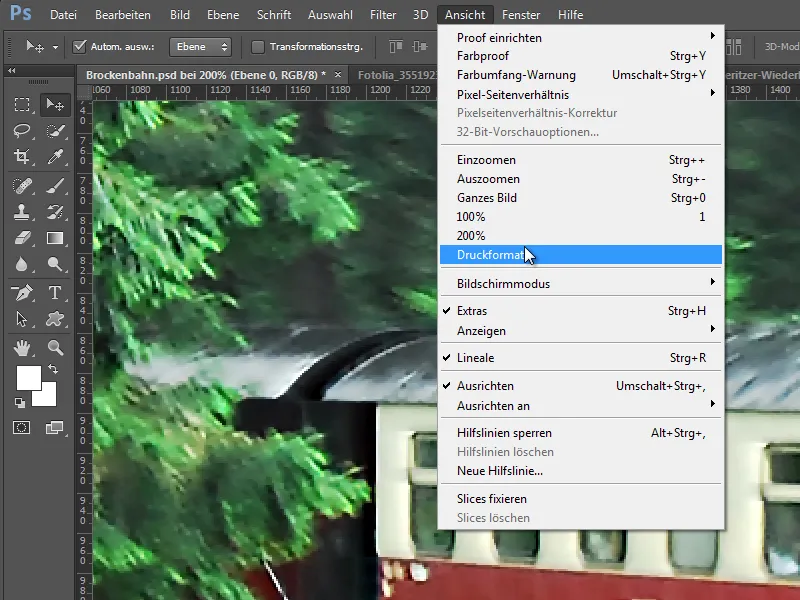Choose the Spot Healing Brush tool
800x600 pixels.
coord(21,186)
